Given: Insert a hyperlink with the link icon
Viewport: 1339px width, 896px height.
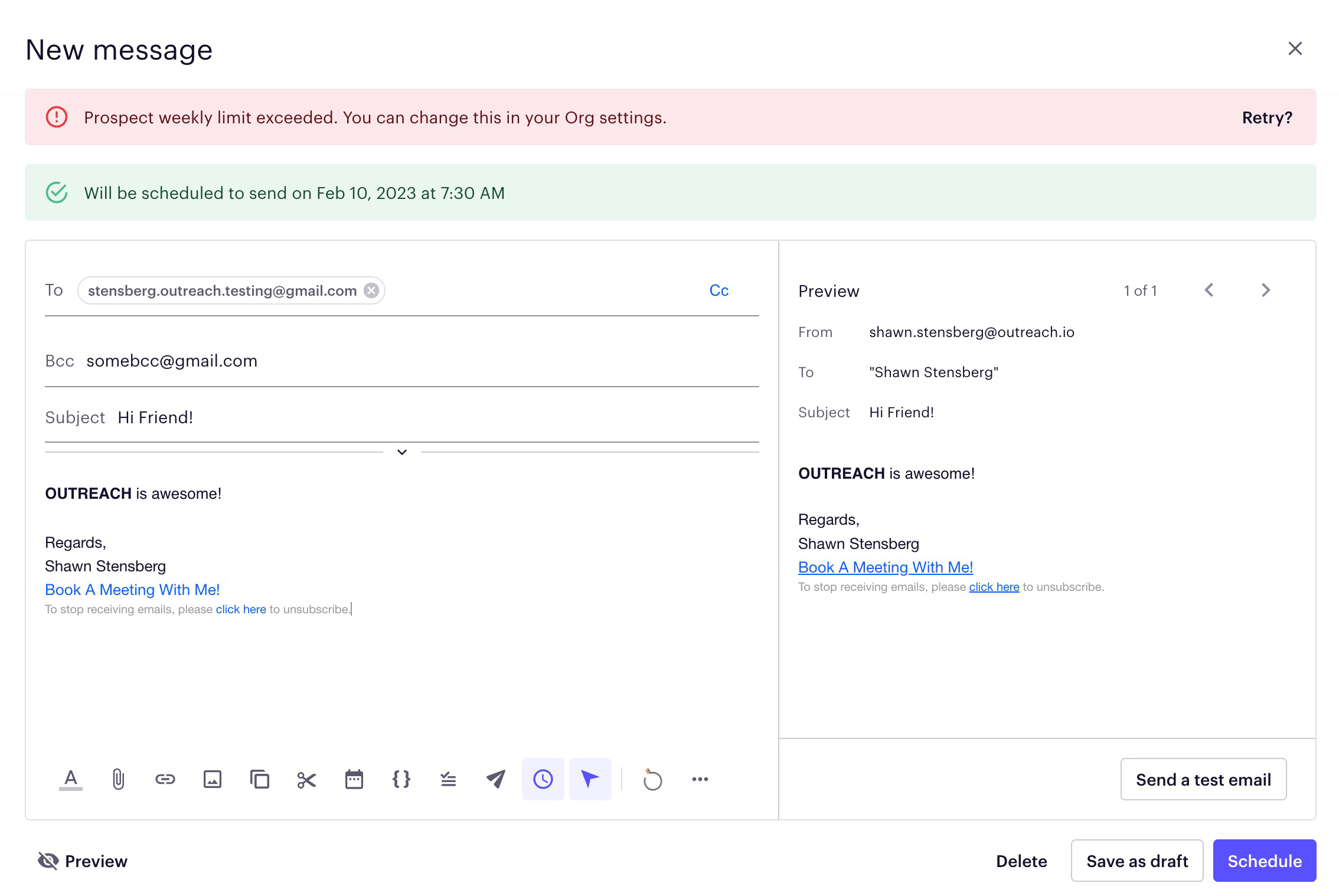Looking at the screenshot, I should pyautogui.click(x=165, y=779).
